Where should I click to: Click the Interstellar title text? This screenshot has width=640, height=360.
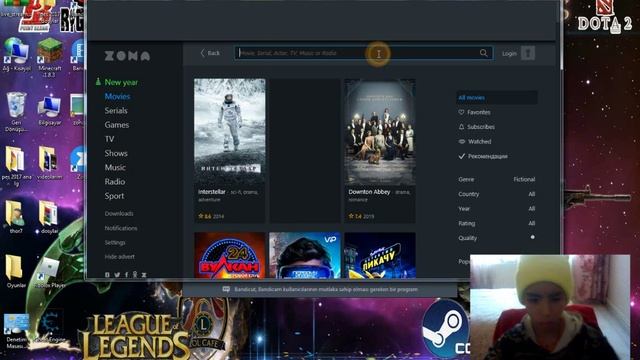(211, 192)
